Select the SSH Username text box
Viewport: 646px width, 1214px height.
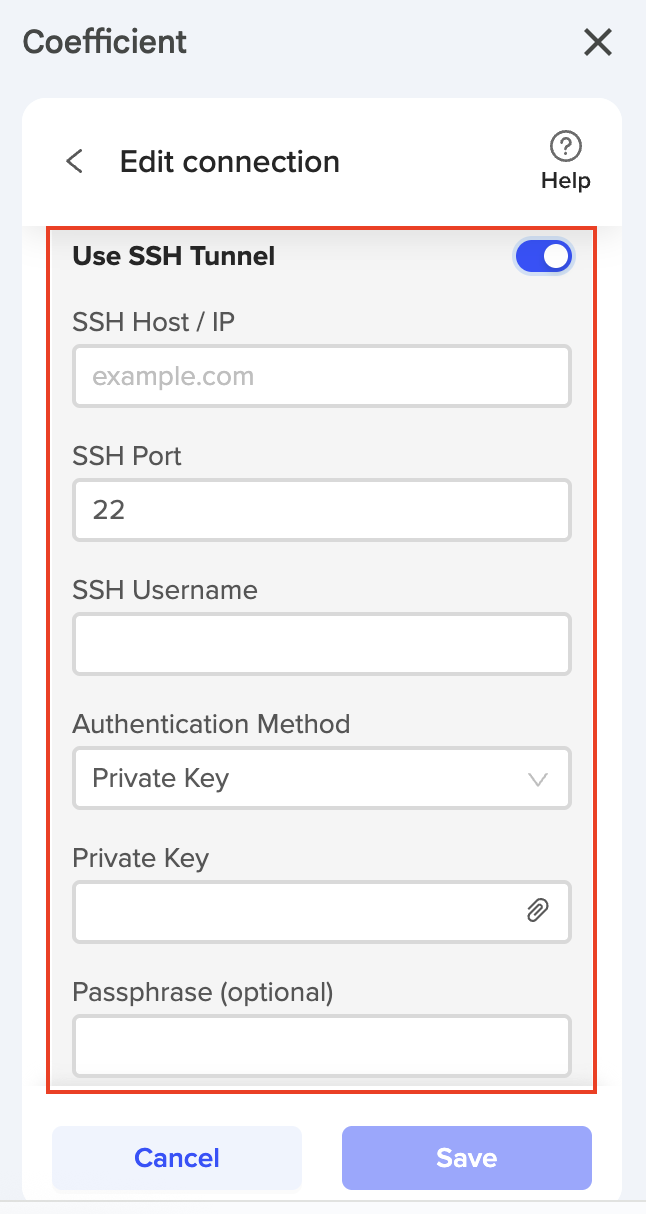click(322, 644)
